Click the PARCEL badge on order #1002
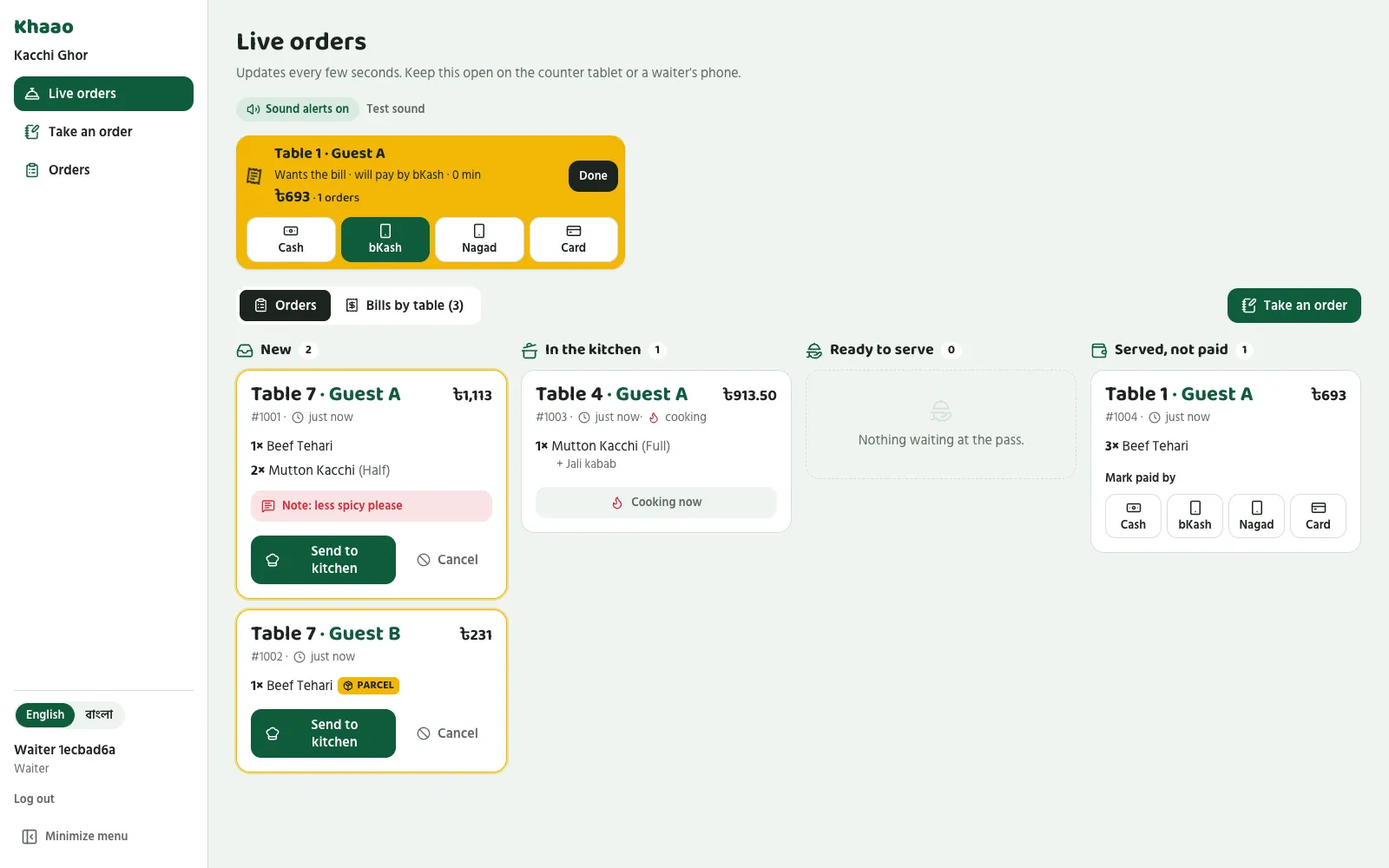Screen dimensions: 1389x868 coord(369,686)
